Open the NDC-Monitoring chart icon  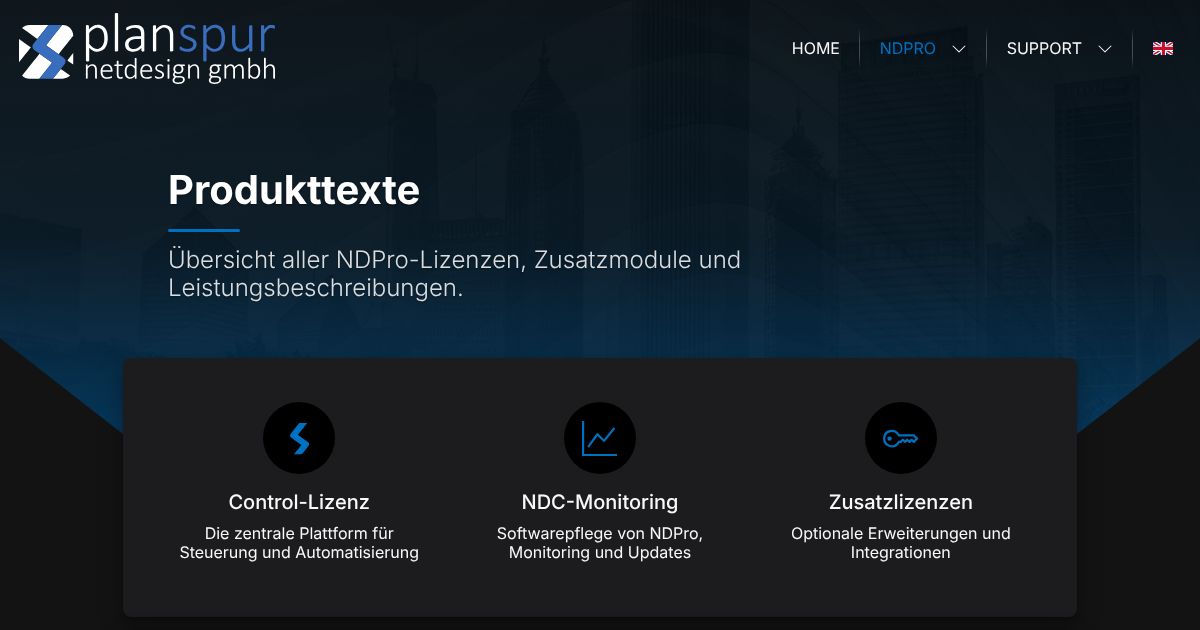click(600, 438)
